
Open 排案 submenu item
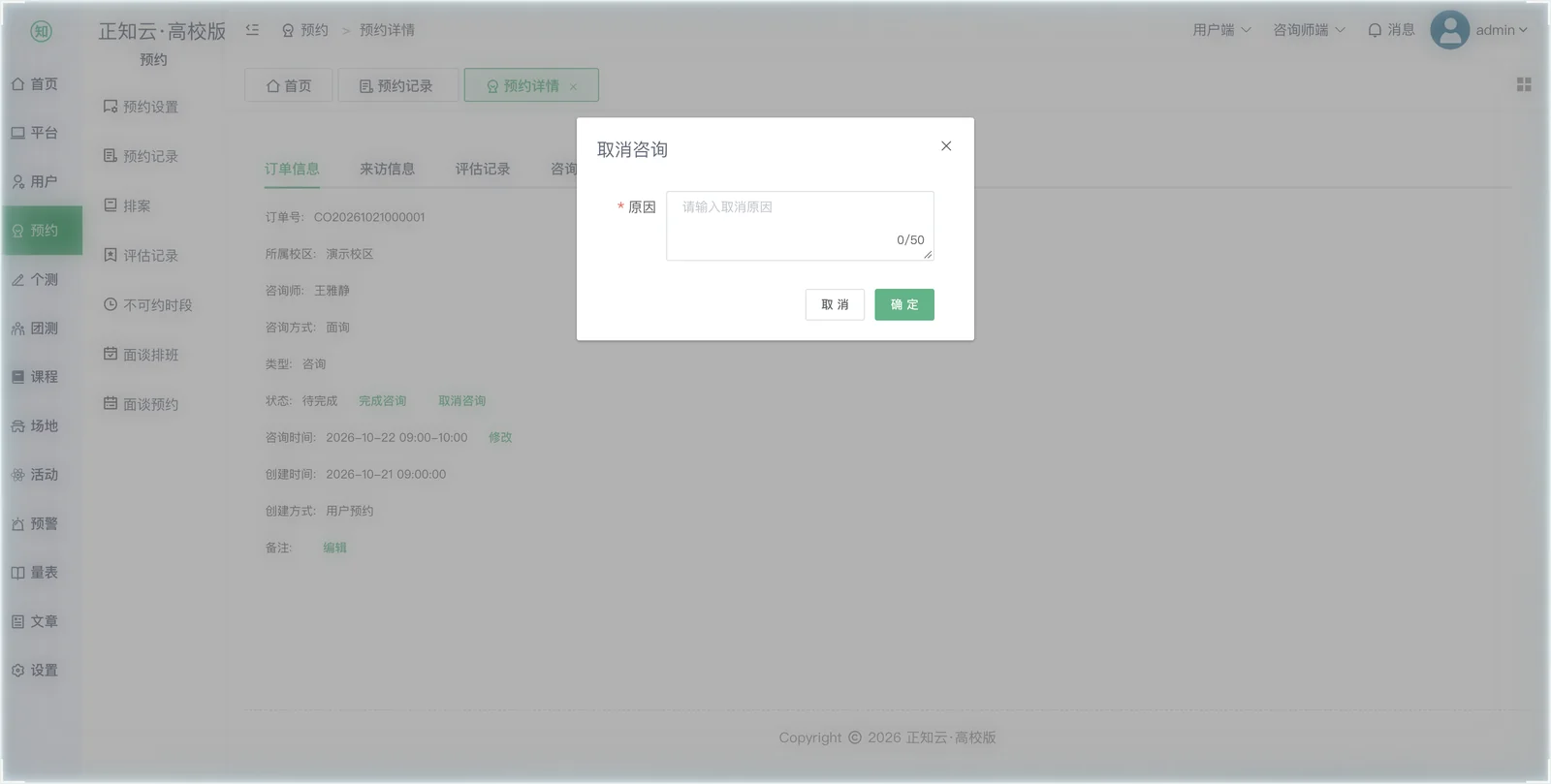pos(127,205)
